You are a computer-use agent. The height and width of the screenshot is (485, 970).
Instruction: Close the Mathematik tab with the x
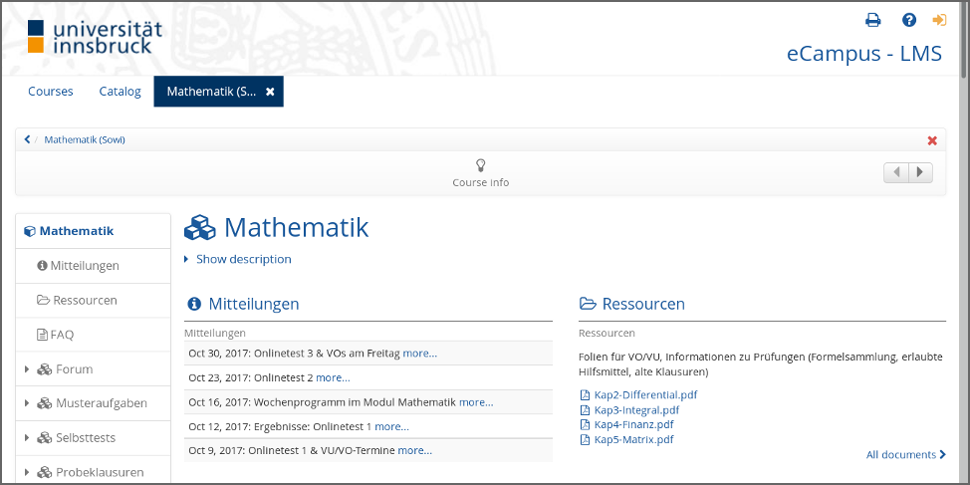(270, 92)
